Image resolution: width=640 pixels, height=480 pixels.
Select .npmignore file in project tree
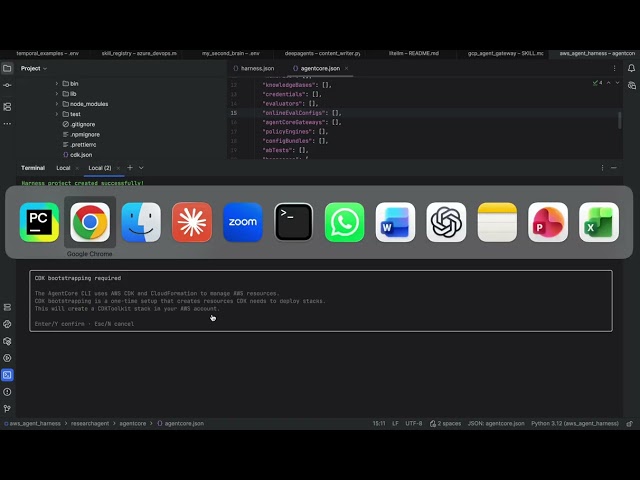[x=81, y=134]
